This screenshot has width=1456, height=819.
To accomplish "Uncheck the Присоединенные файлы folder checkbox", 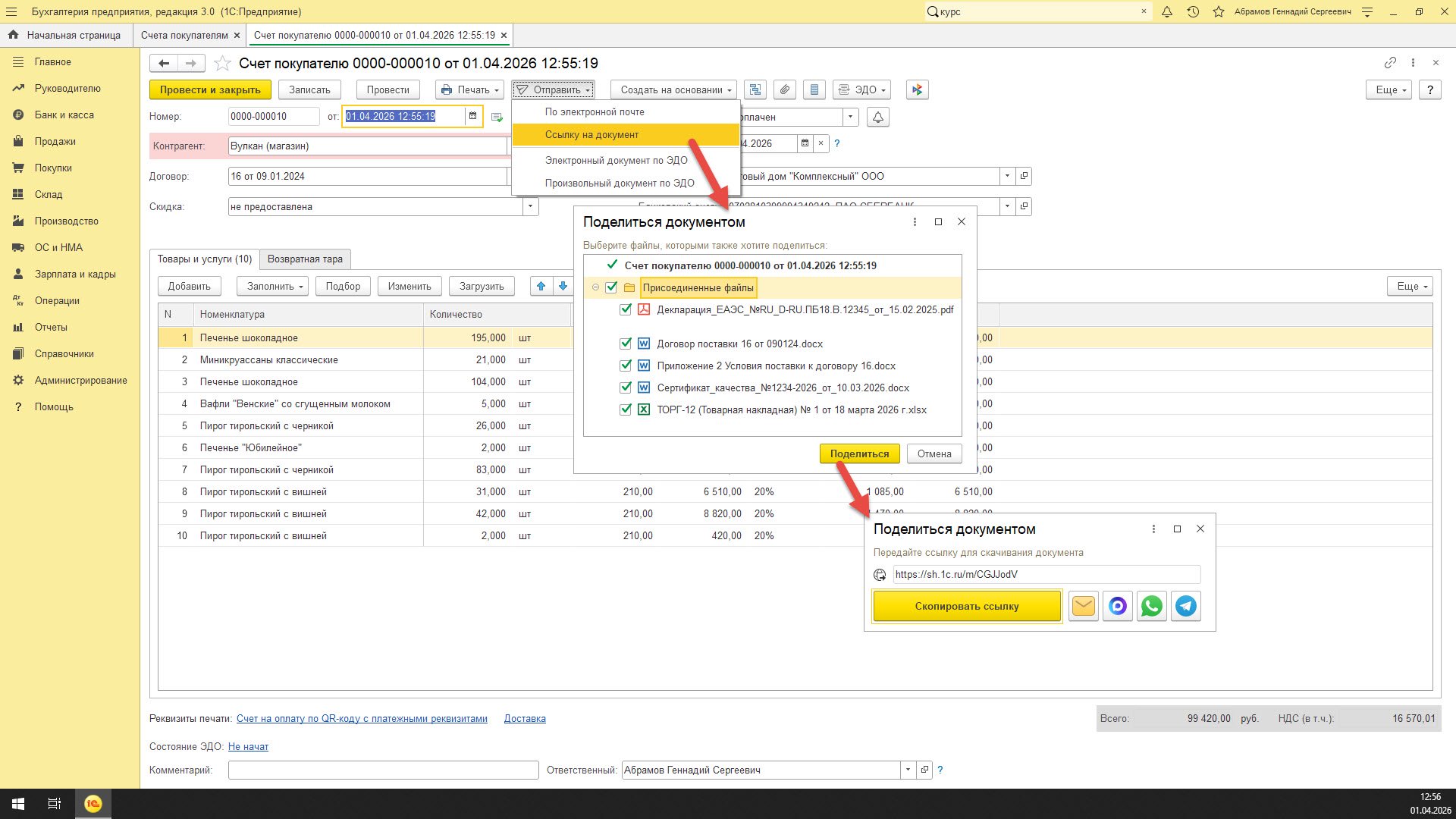I will (611, 287).
